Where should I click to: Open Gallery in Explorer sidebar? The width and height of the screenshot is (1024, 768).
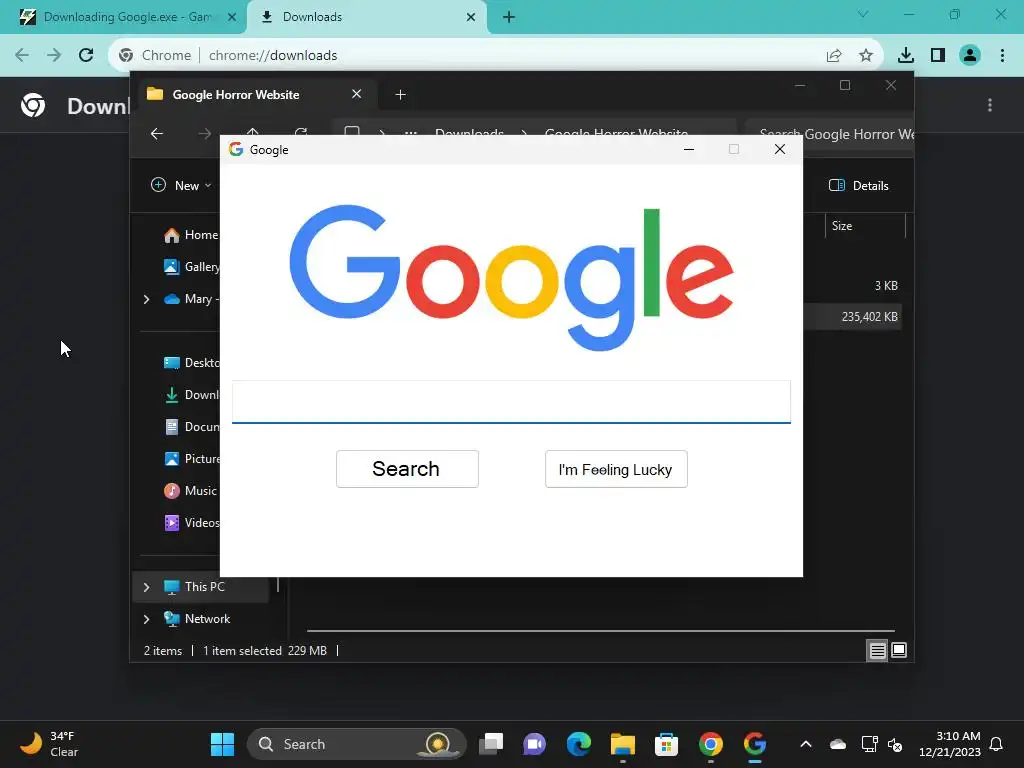[191, 267]
